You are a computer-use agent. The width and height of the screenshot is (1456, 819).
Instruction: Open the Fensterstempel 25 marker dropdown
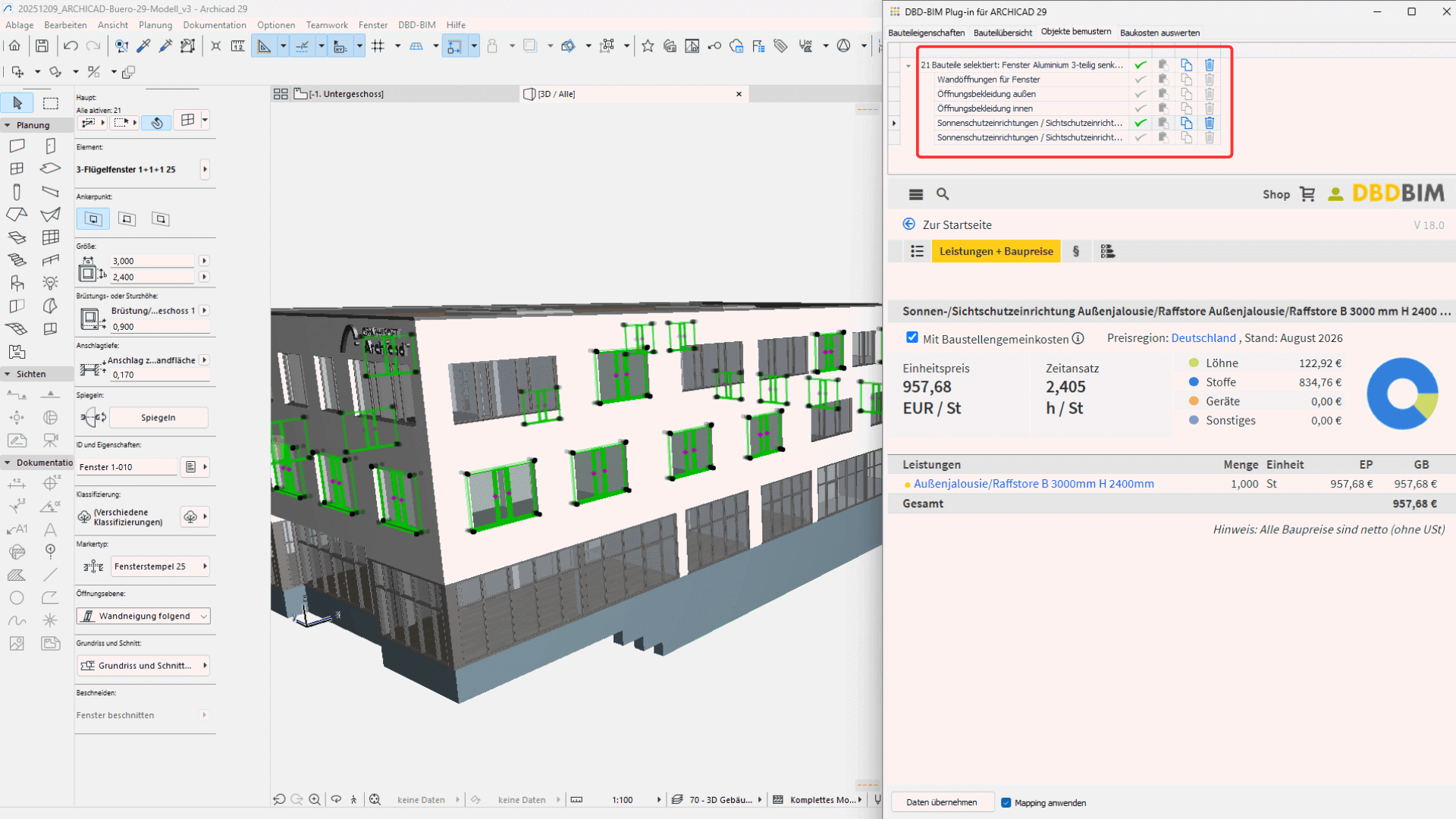[x=160, y=566]
